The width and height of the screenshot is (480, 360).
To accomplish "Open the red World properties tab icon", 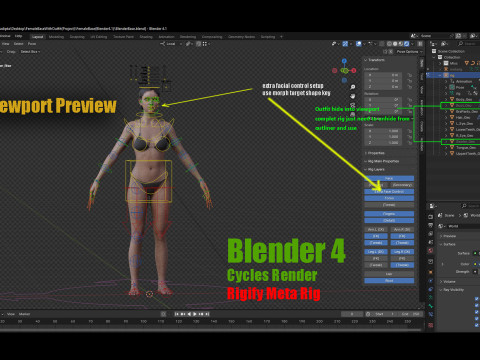I will click(431, 250).
